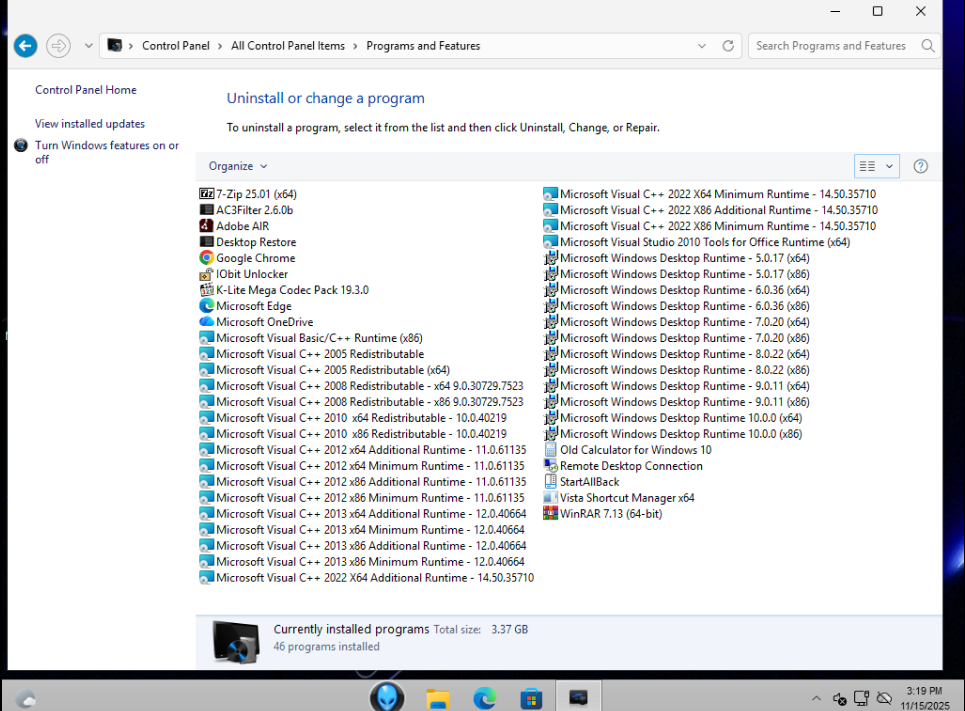The height and width of the screenshot is (711, 965).
Task: Open View installed updates link
Action: (90, 124)
